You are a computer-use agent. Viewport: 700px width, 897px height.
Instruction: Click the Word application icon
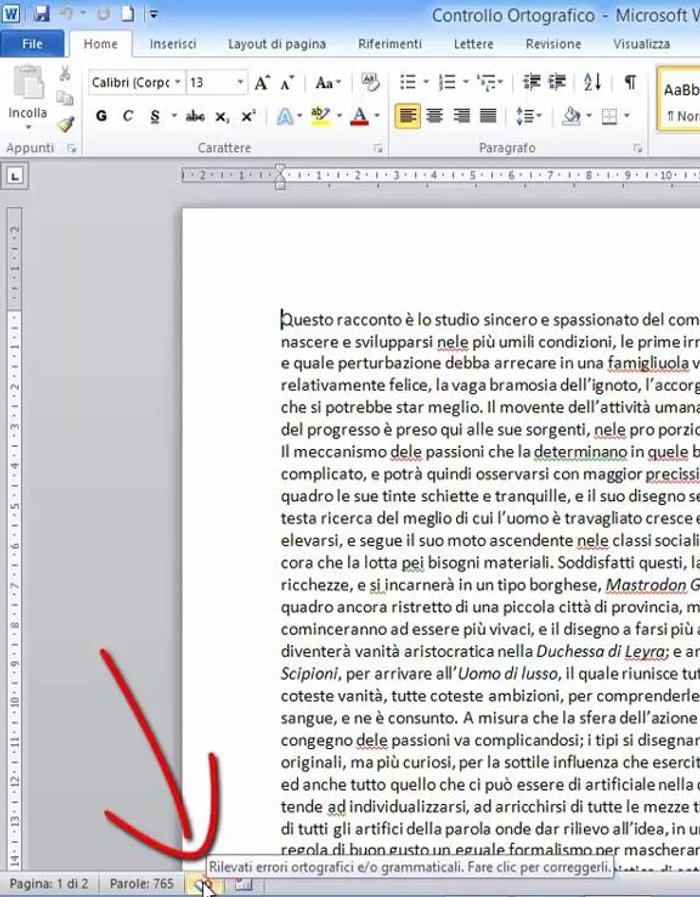[x=11, y=14]
